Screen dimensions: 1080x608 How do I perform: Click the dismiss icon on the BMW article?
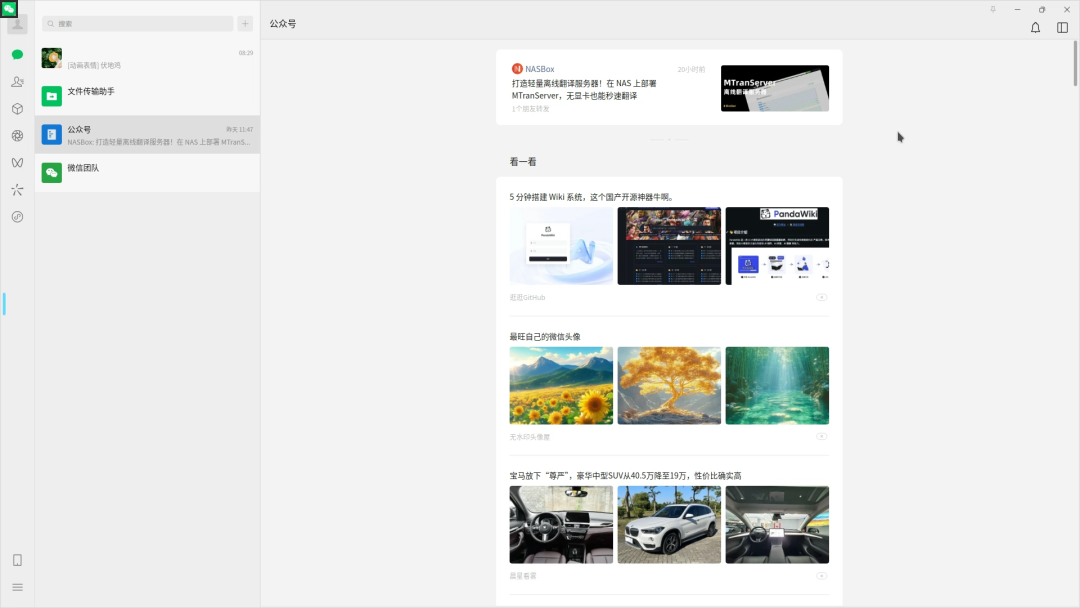[x=822, y=576]
